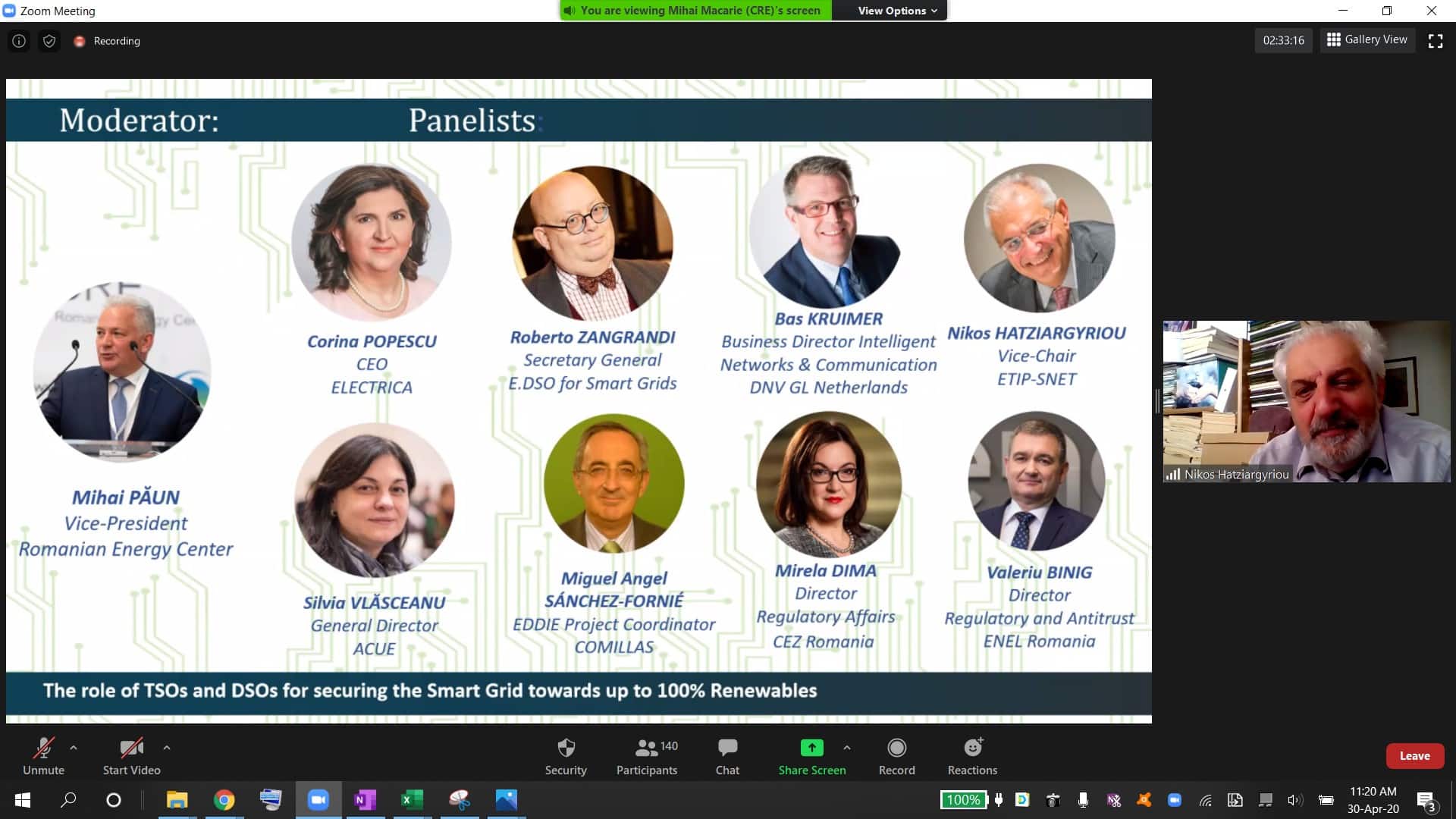Click the 100% battery indicator

[963, 800]
